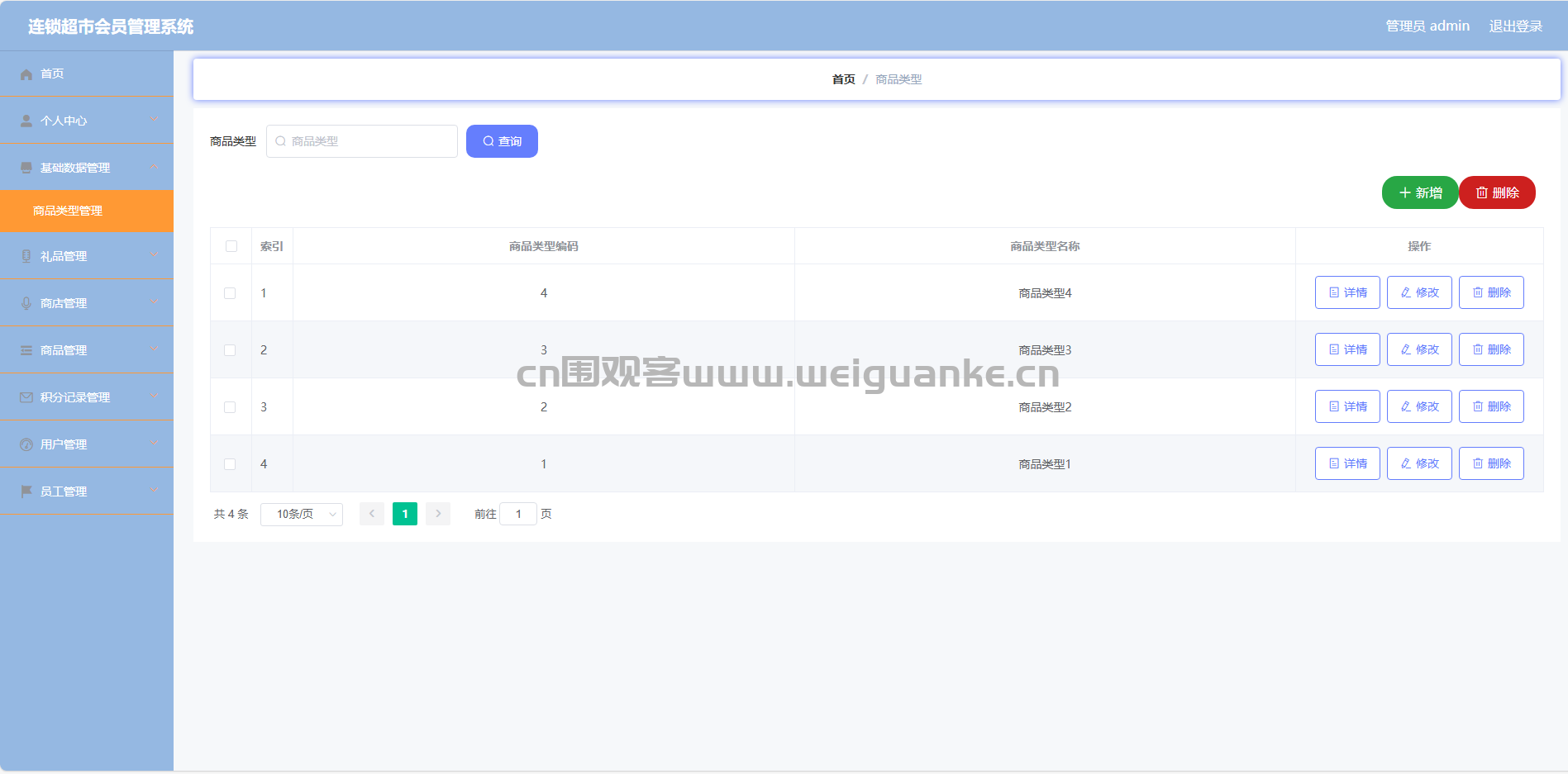1568x774 pixels.
Task: Click 删除 for 商品类型1
Action: coord(1491,463)
